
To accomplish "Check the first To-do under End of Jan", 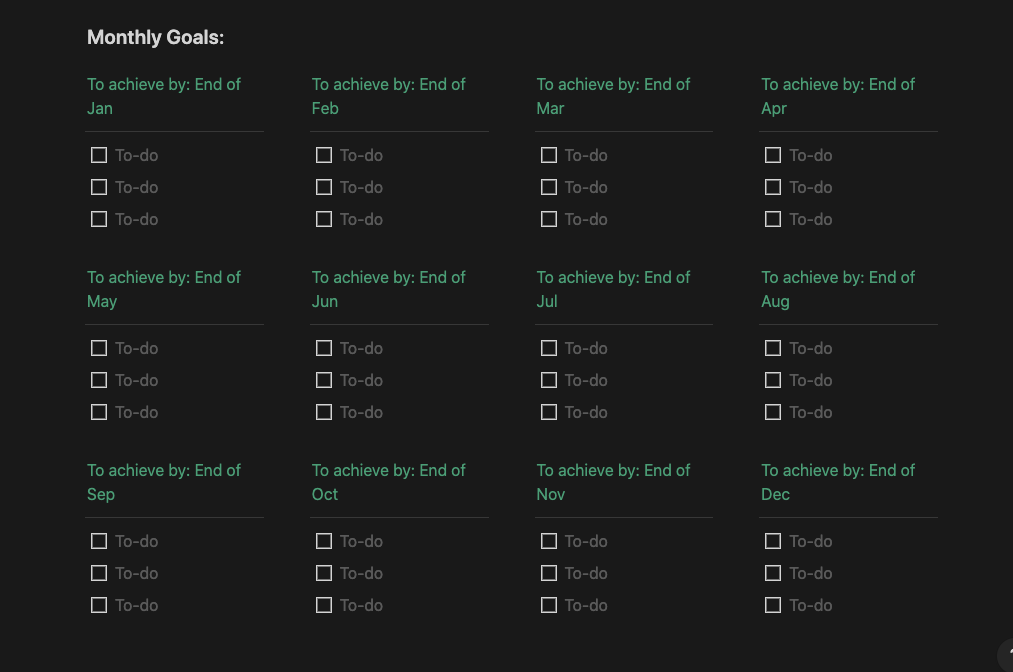I will point(99,155).
